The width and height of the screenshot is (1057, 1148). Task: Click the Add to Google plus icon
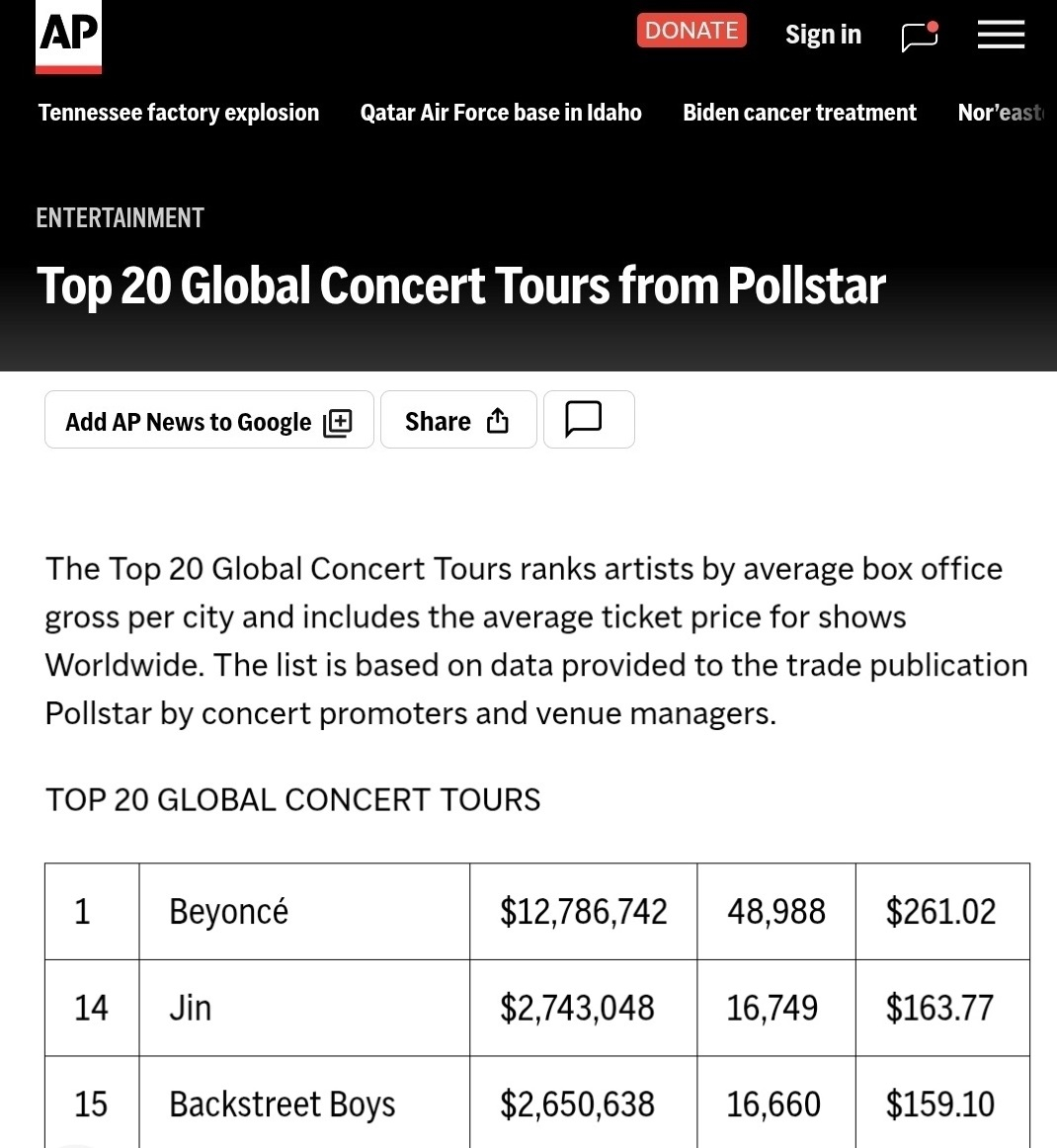[x=338, y=422]
